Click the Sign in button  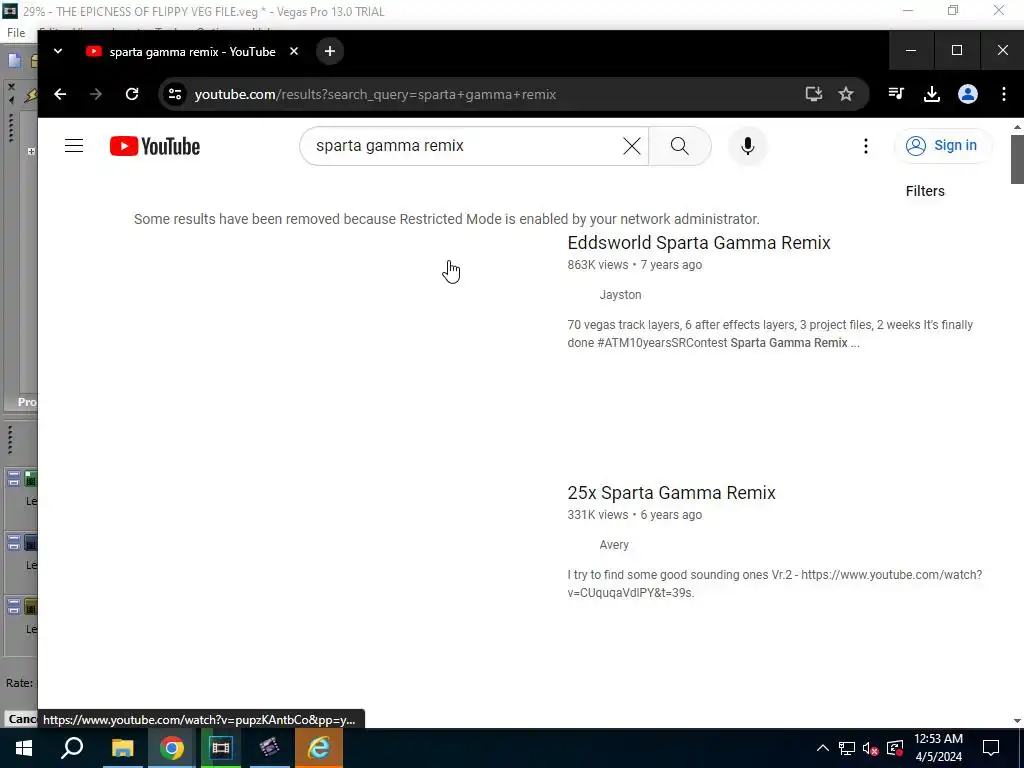pyautogui.click(x=942, y=146)
